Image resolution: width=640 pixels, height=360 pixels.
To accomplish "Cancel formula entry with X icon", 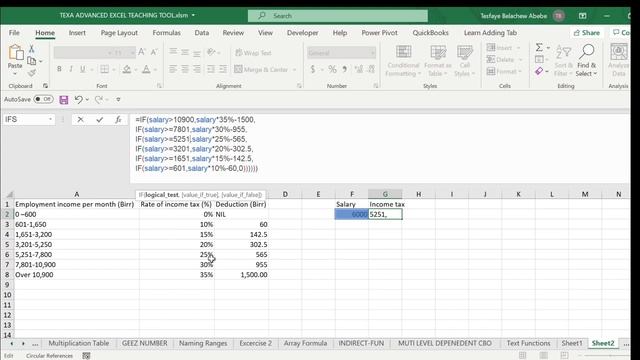I will pyautogui.click(x=80, y=120).
